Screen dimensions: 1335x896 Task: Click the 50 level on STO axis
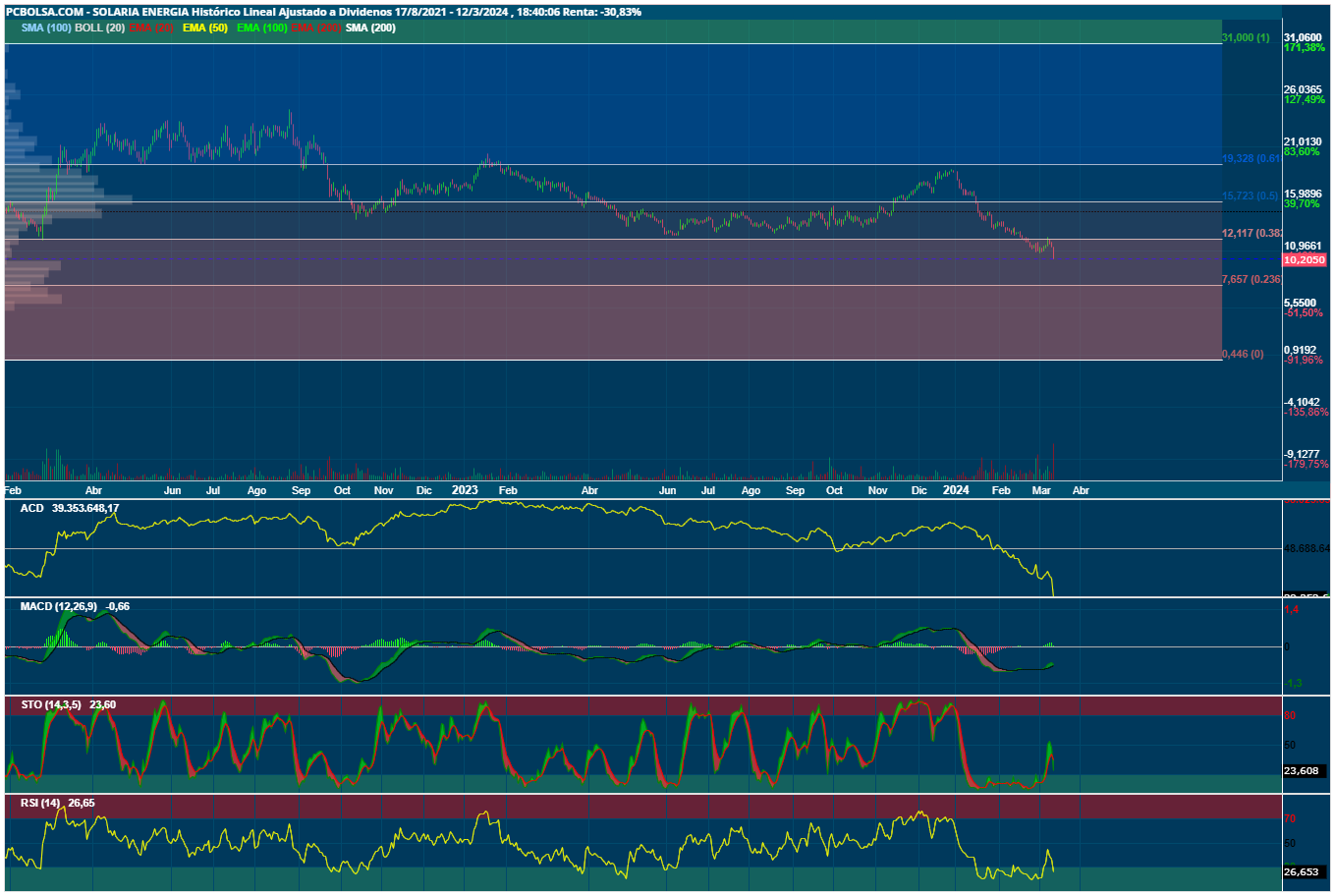[1291, 745]
